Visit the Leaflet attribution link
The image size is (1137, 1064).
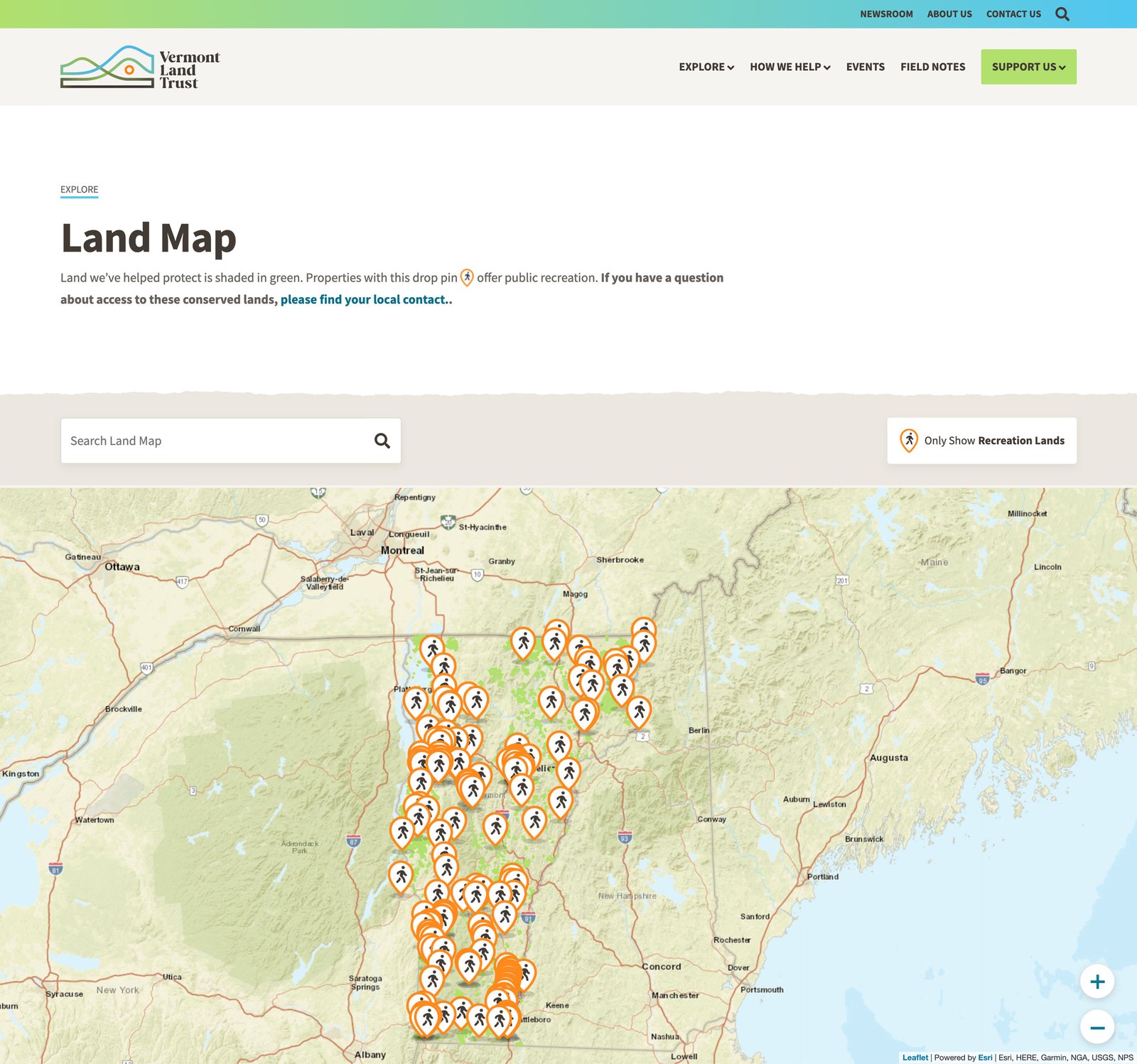coord(915,1057)
